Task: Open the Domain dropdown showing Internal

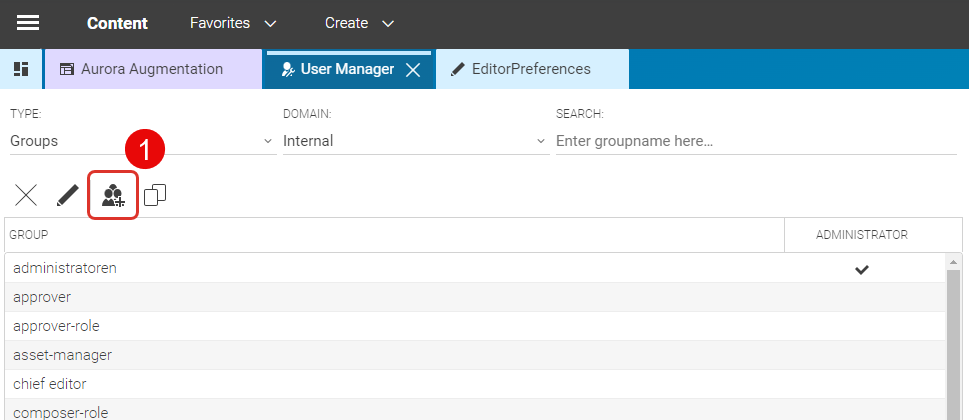Action: tap(414, 141)
